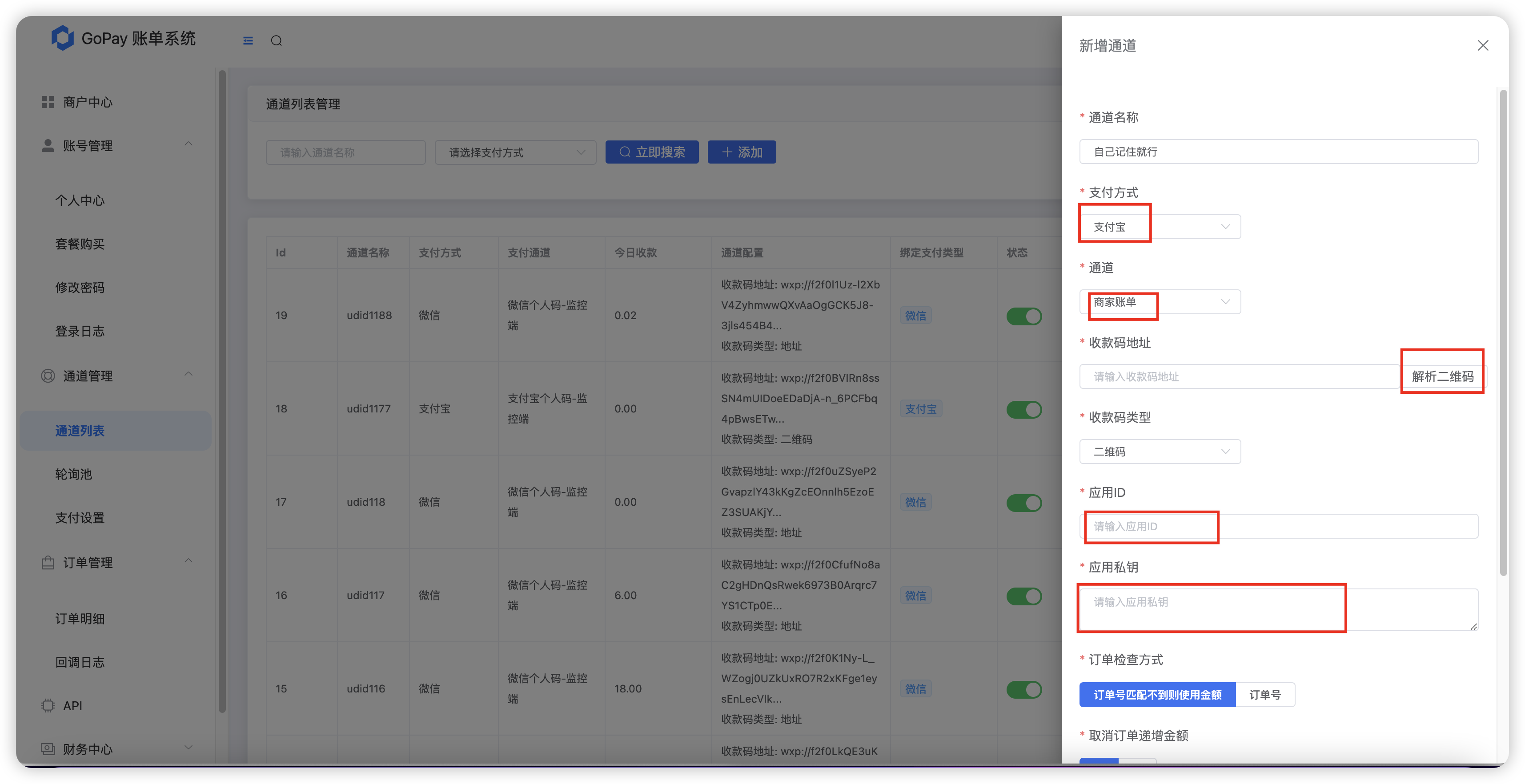Click the 支付宝 tag in row 18
Viewport: 1525px width, 784px height.
921,409
